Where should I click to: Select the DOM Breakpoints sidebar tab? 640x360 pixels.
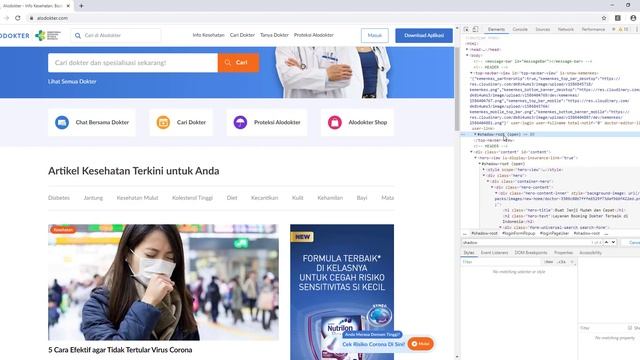pos(531,253)
